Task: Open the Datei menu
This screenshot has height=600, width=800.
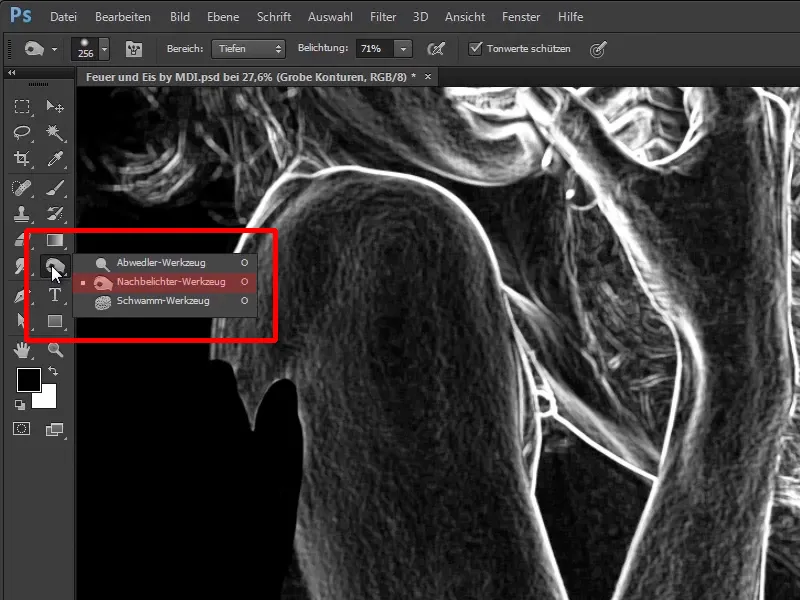Action: [63, 17]
